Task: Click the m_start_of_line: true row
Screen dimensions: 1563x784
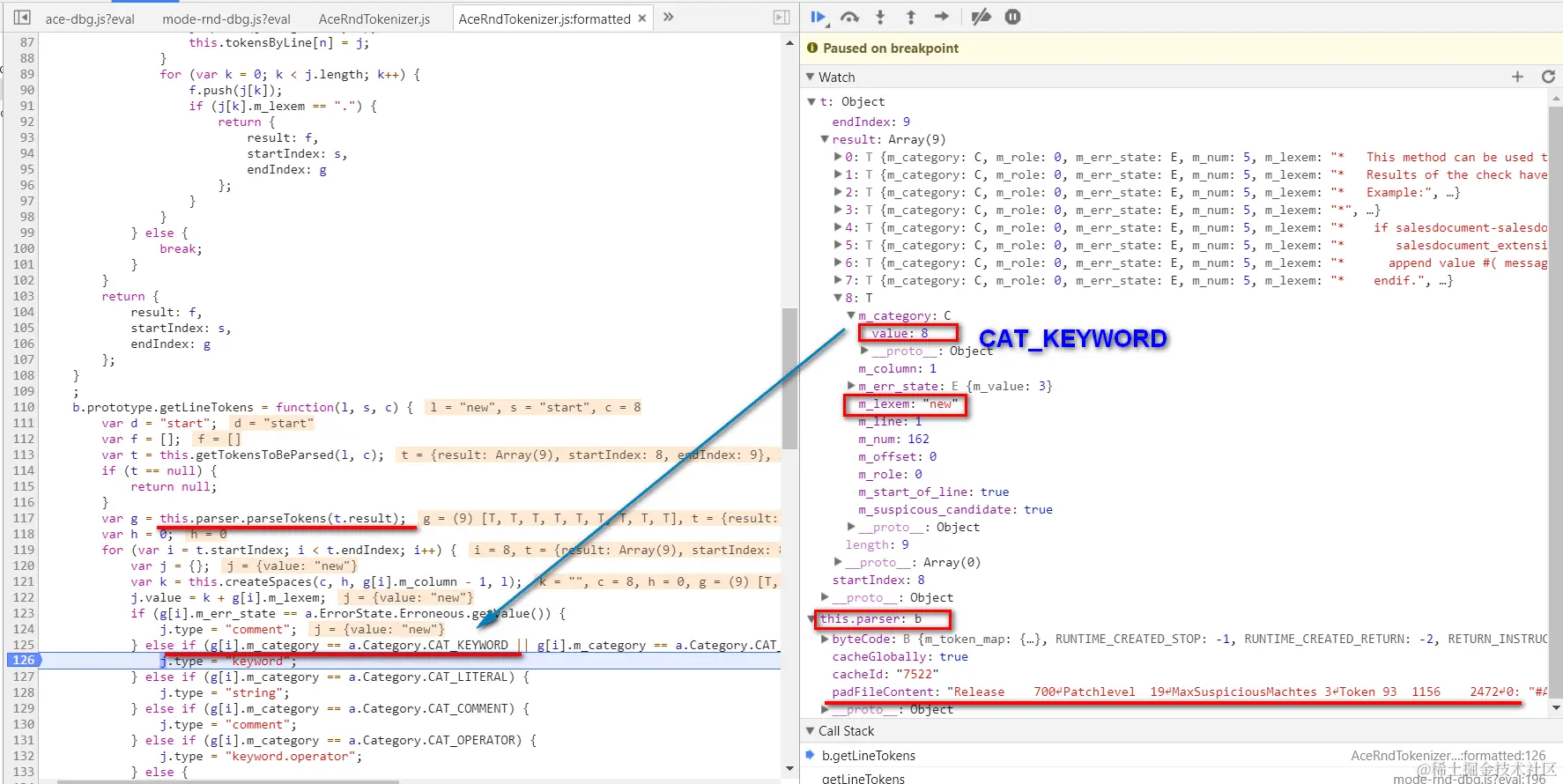Action: tap(934, 492)
